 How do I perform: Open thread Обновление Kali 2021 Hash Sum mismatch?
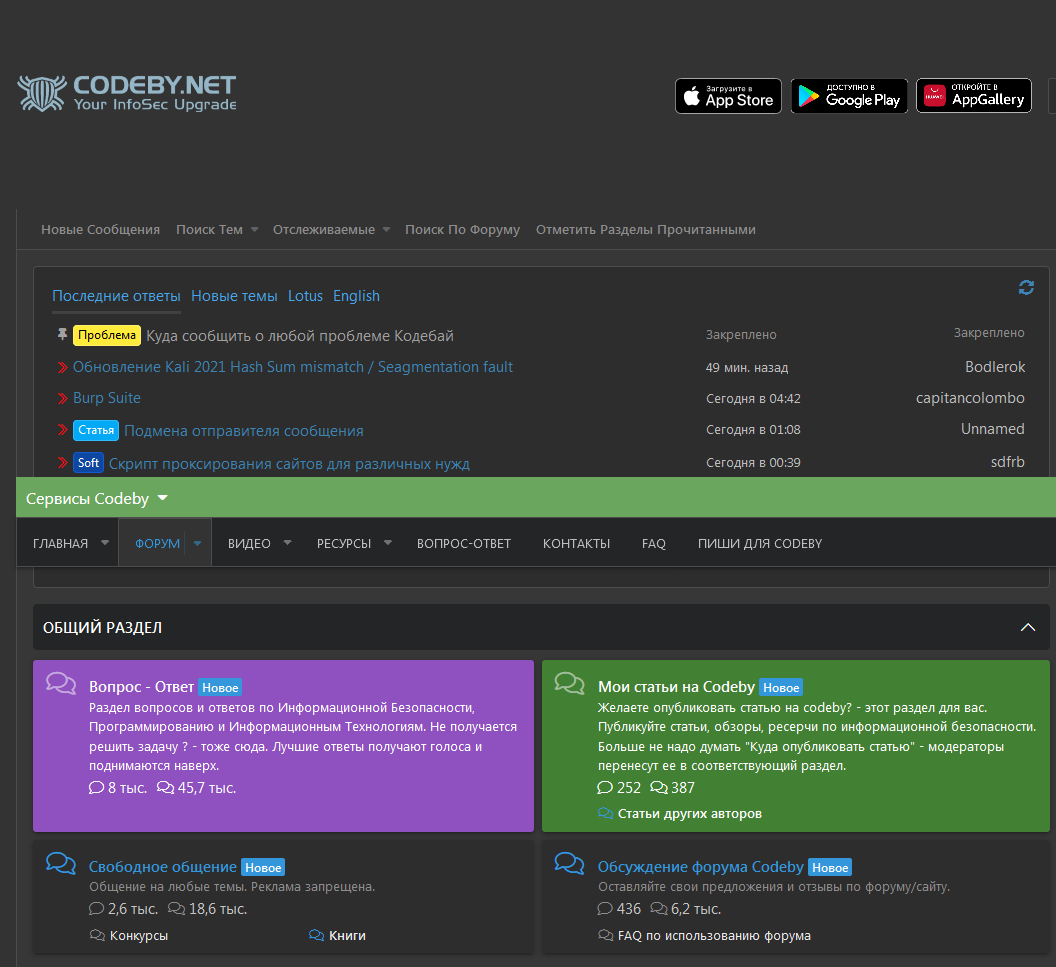pos(293,367)
